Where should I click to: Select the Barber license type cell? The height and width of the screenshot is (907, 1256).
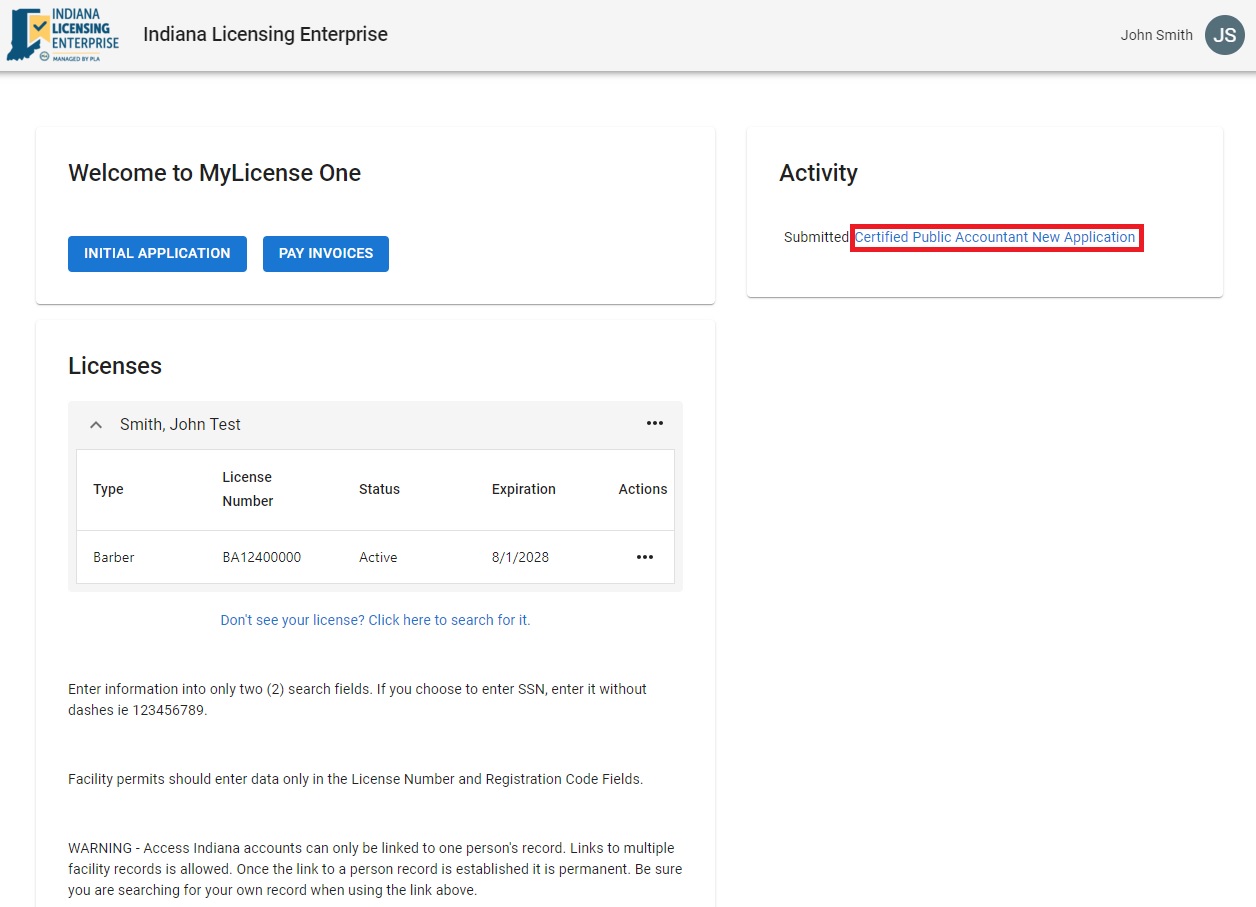[113, 558]
